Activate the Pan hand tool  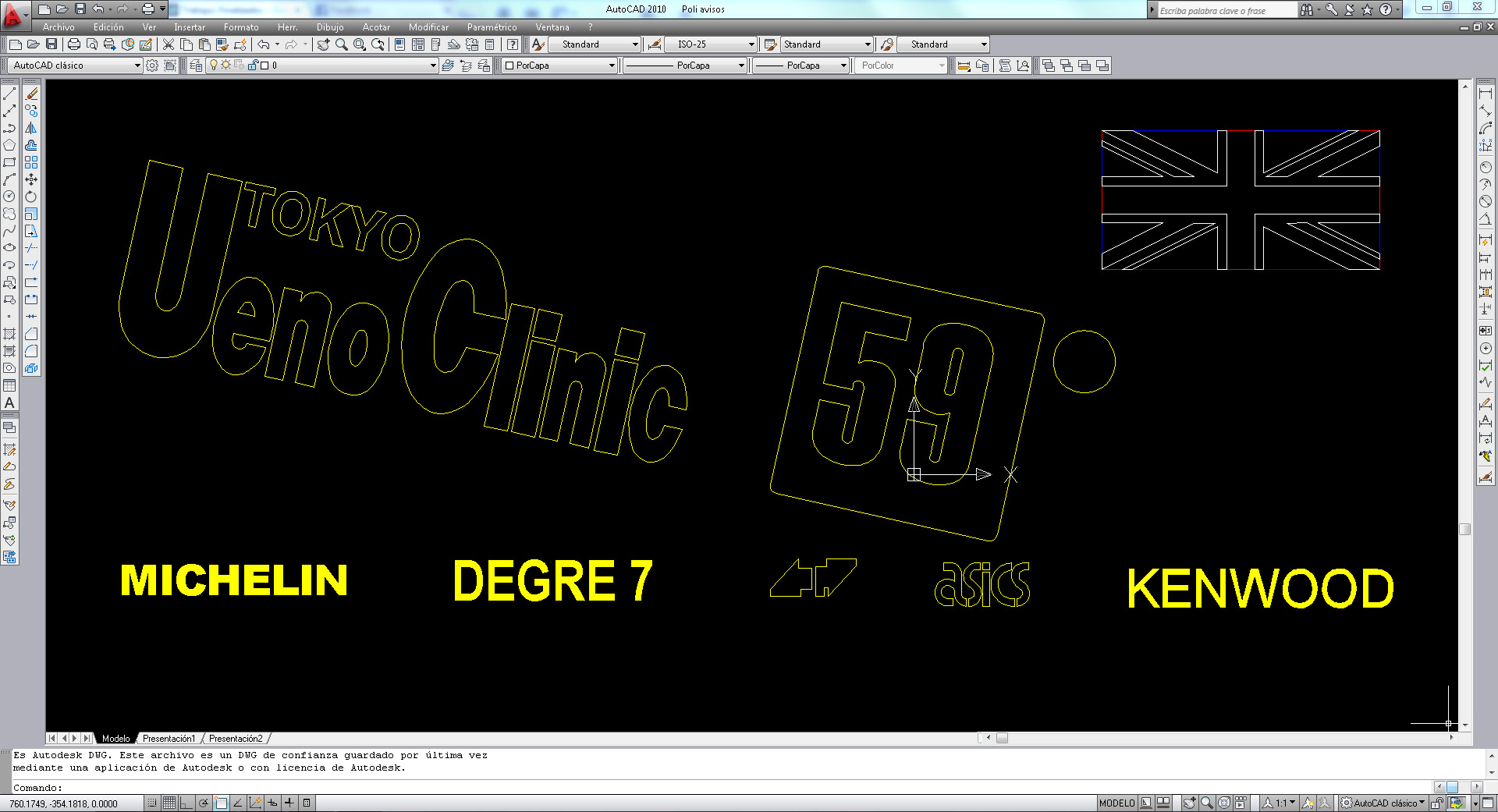click(x=323, y=44)
